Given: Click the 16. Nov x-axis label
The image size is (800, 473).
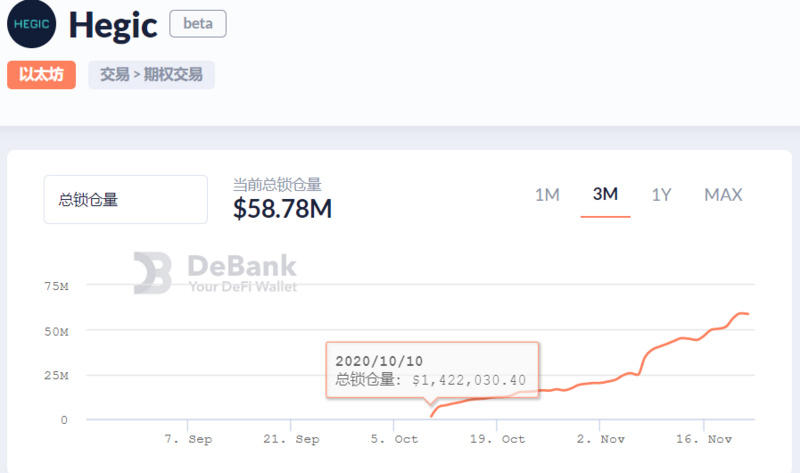Looking at the screenshot, I should 706,439.
